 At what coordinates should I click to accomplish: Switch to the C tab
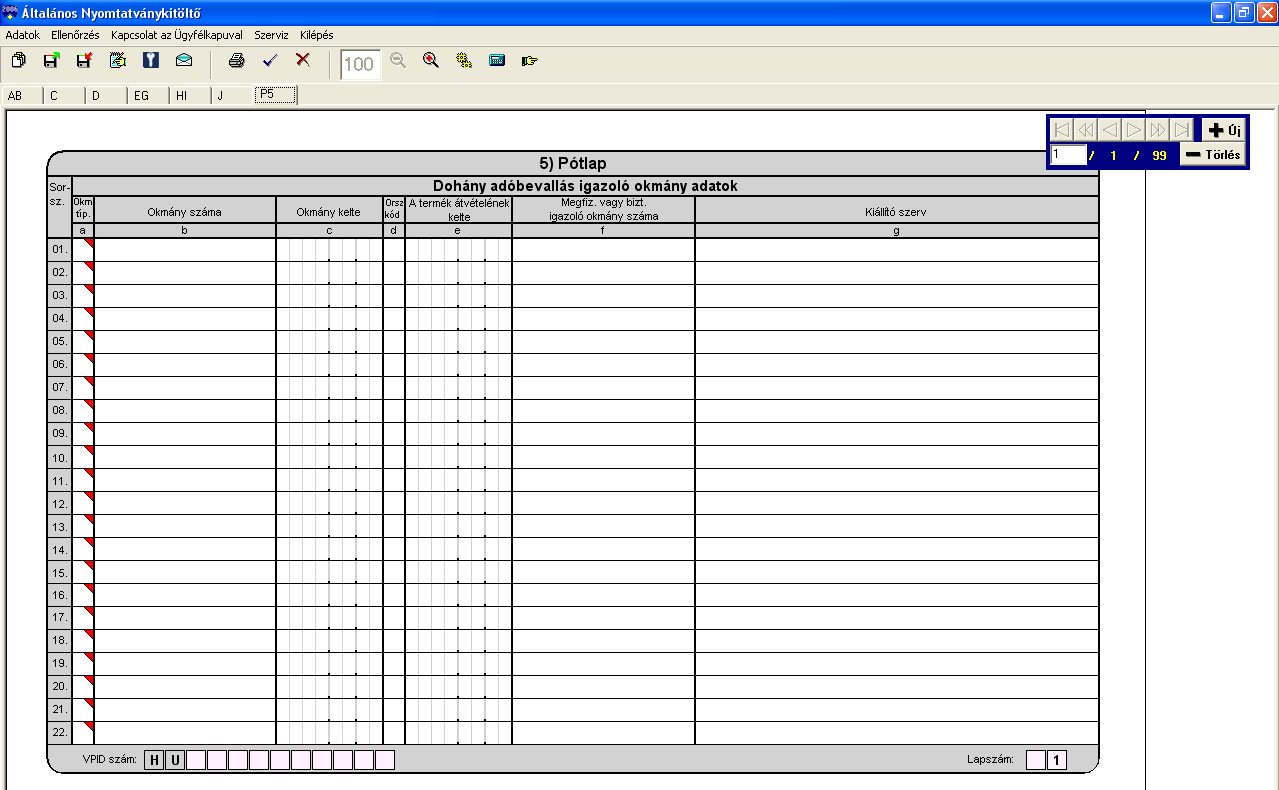coord(64,96)
